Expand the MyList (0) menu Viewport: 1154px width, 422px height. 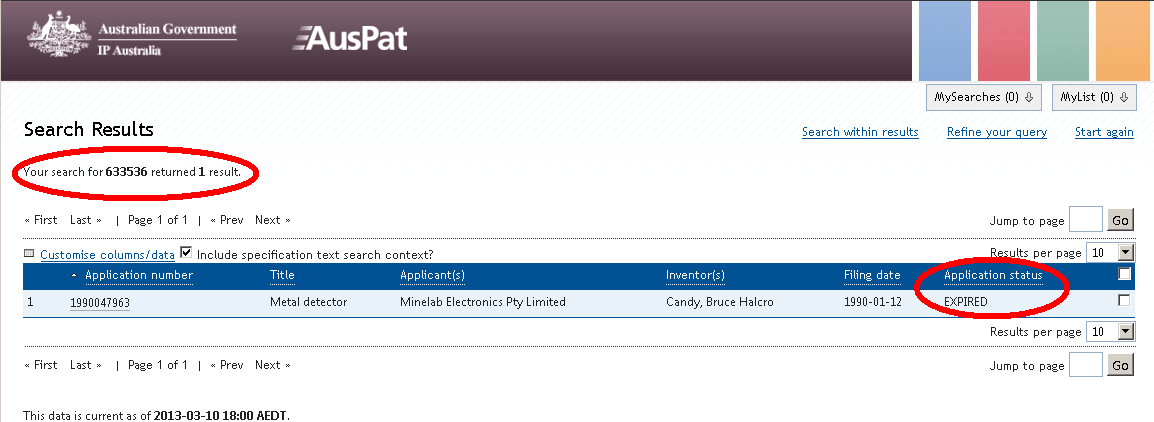(x=1095, y=97)
